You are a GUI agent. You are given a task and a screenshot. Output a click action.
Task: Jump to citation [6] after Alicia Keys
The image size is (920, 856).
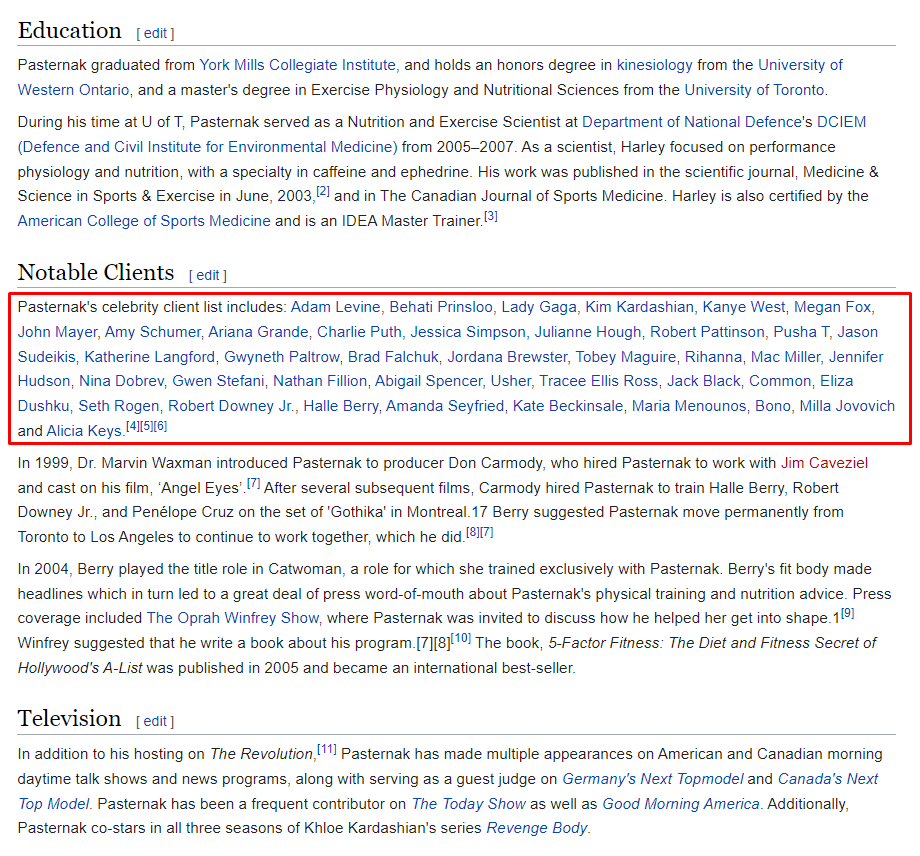coord(160,427)
